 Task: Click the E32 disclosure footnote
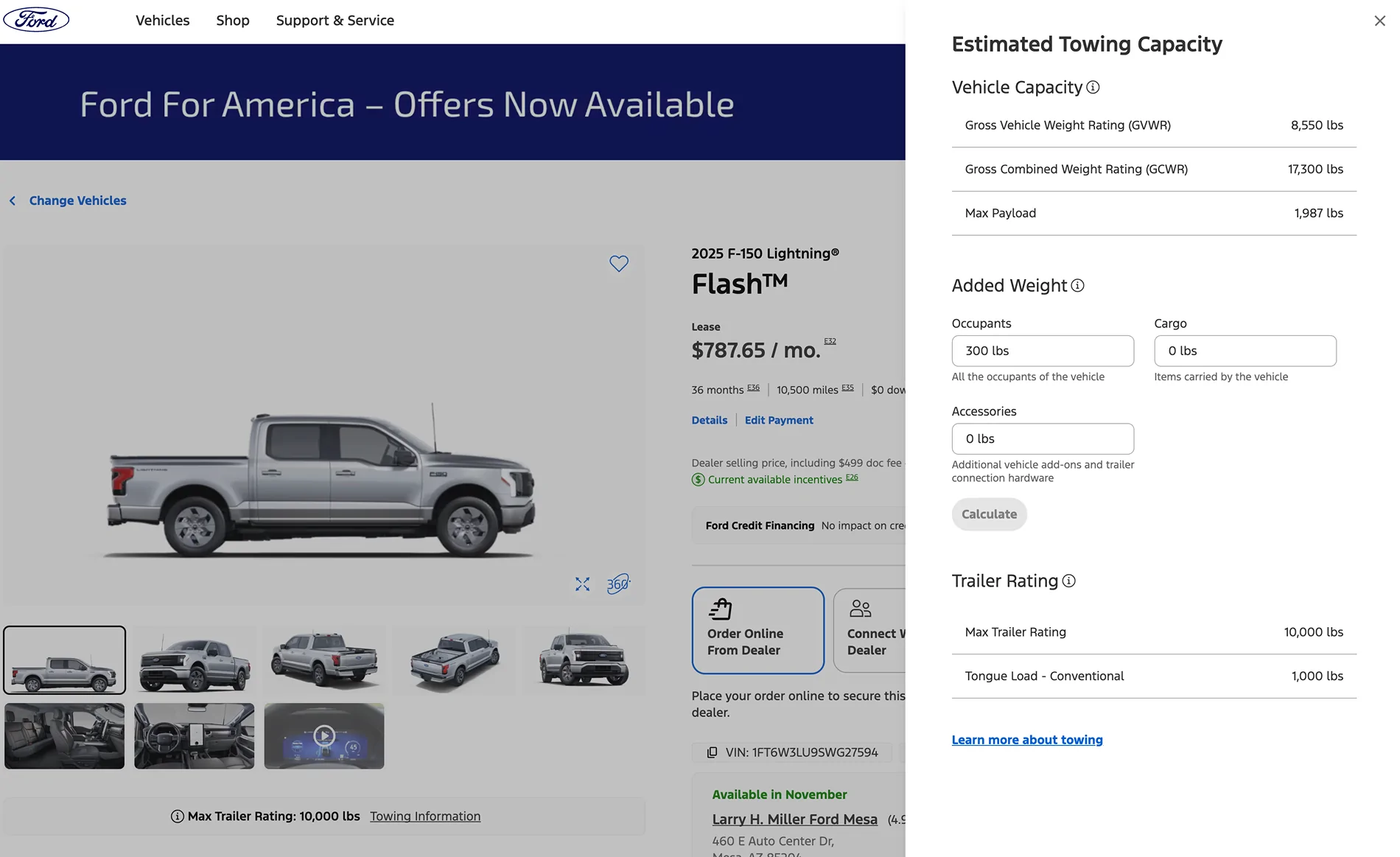830,341
